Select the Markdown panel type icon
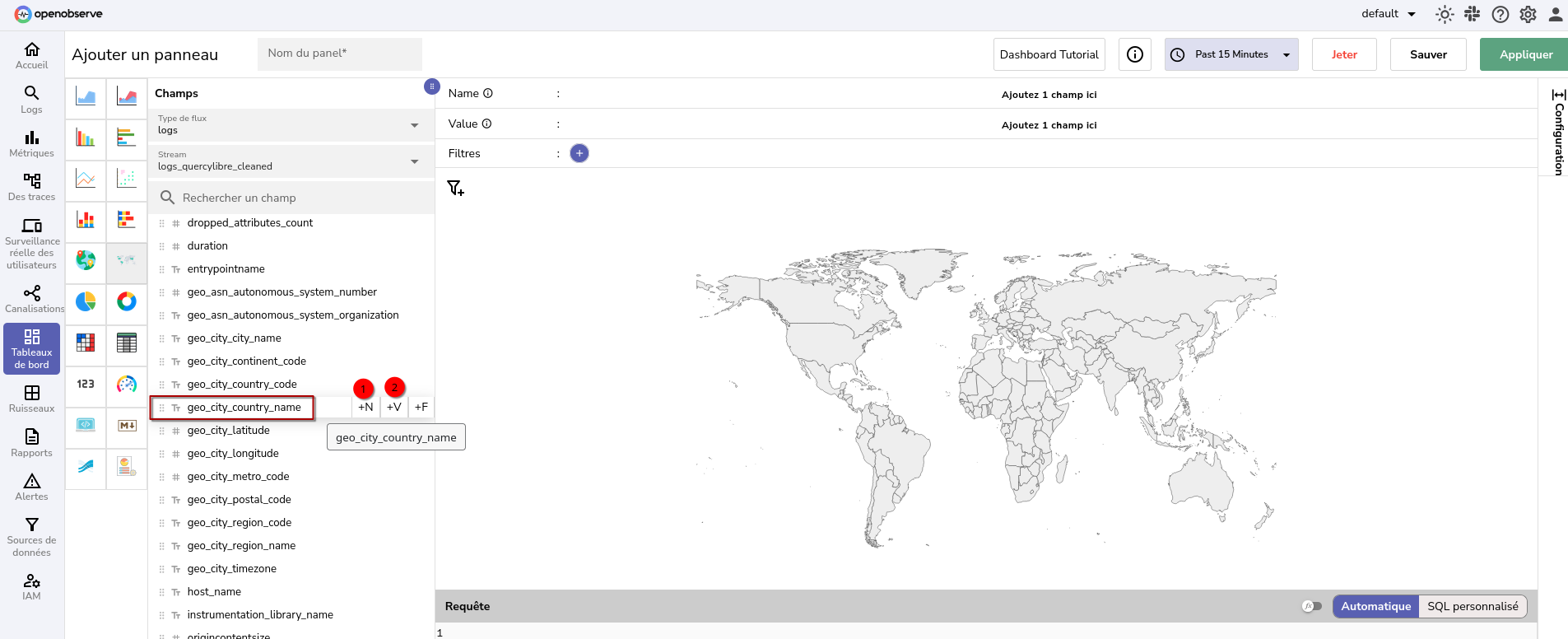The width and height of the screenshot is (1568, 639). click(127, 425)
